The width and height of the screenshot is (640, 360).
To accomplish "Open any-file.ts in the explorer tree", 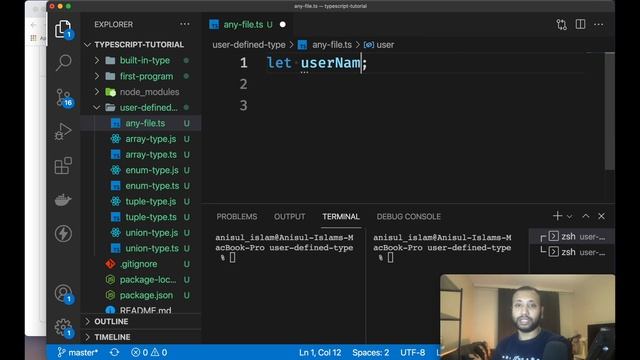I will click(145, 123).
